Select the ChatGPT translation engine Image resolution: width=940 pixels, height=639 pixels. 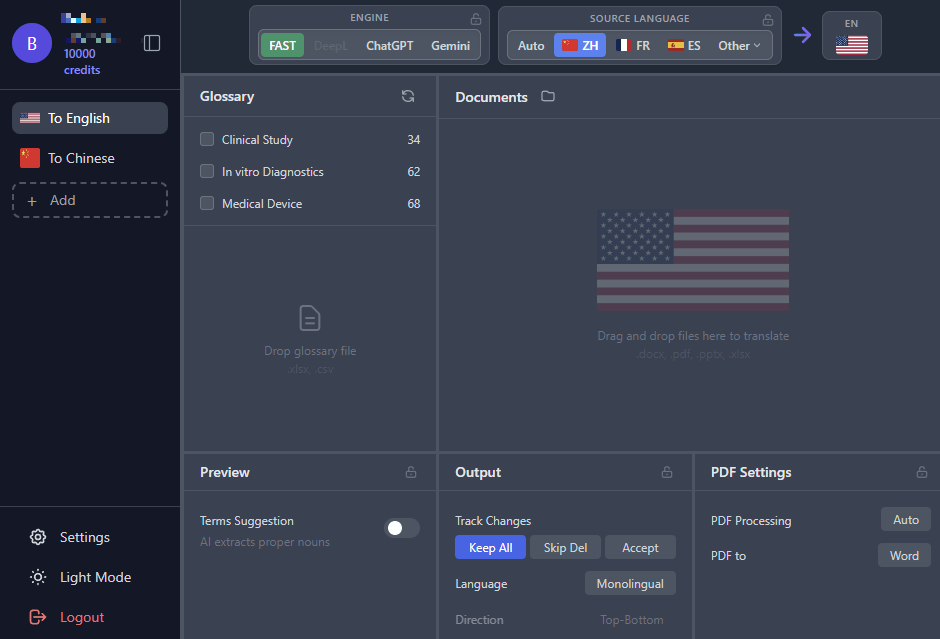390,45
